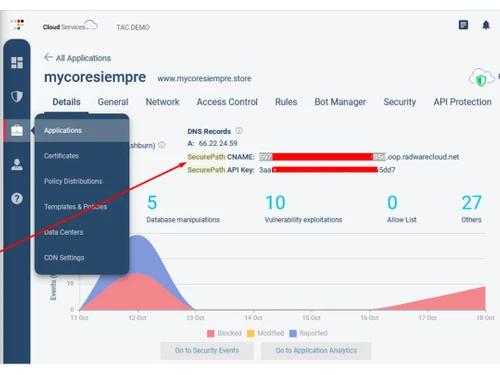This screenshot has width=500, height=375.
Task: Click the Go to Security Events button
Action: tap(207, 350)
